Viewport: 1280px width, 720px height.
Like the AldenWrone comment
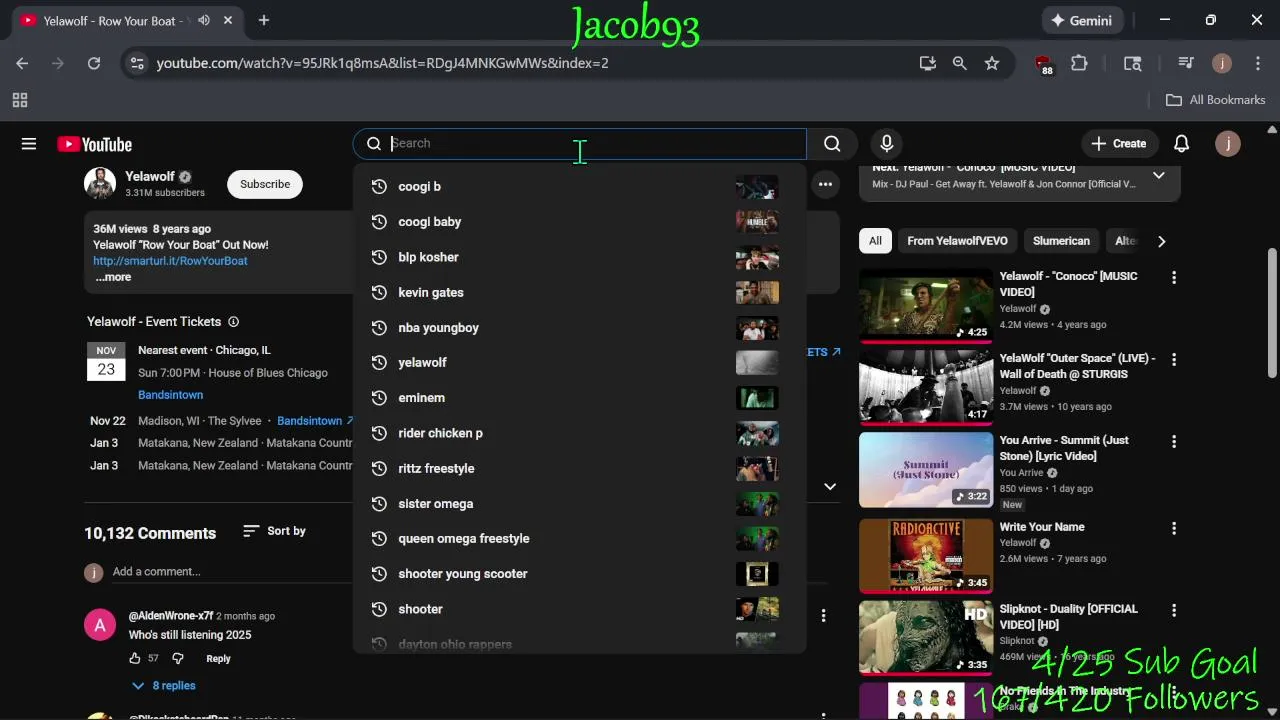[x=135, y=658]
